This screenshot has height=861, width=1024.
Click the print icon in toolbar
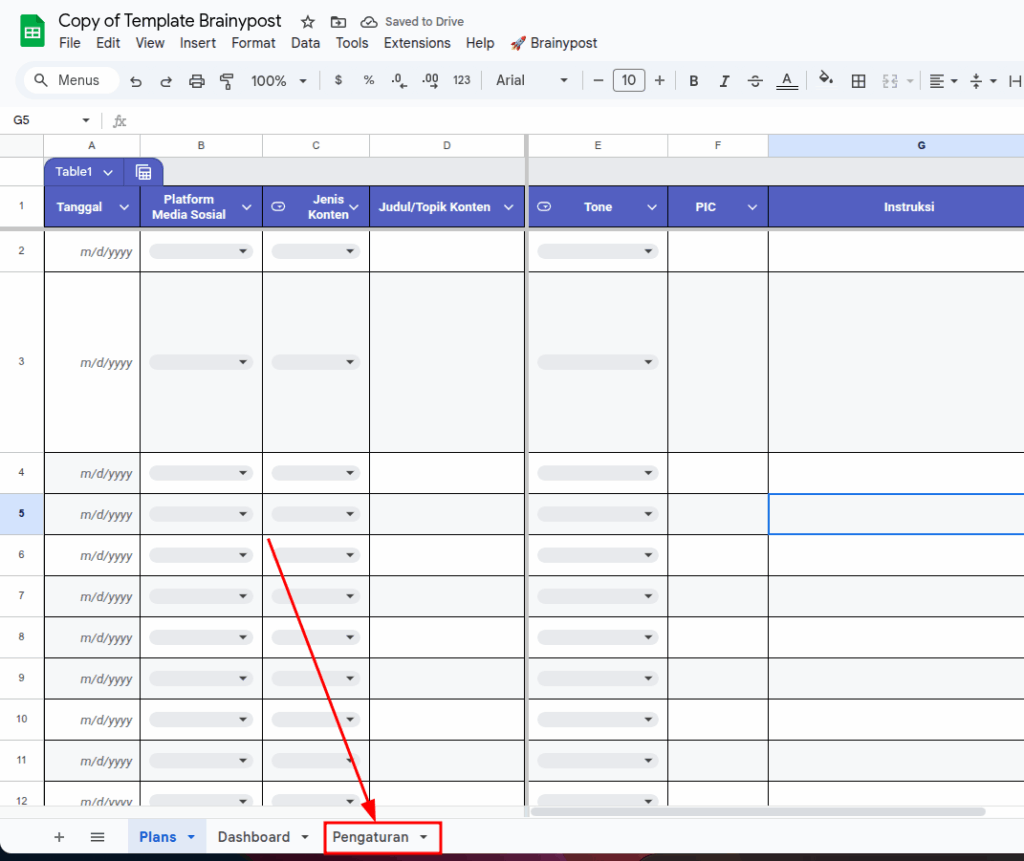coord(197,81)
